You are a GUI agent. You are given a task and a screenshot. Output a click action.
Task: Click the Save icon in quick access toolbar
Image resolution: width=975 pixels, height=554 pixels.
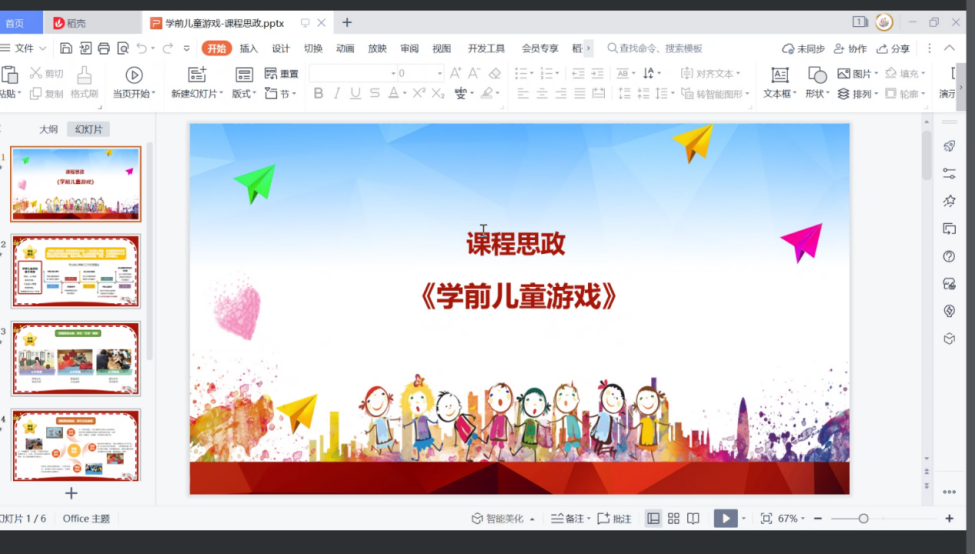click(x=66, y=48)
